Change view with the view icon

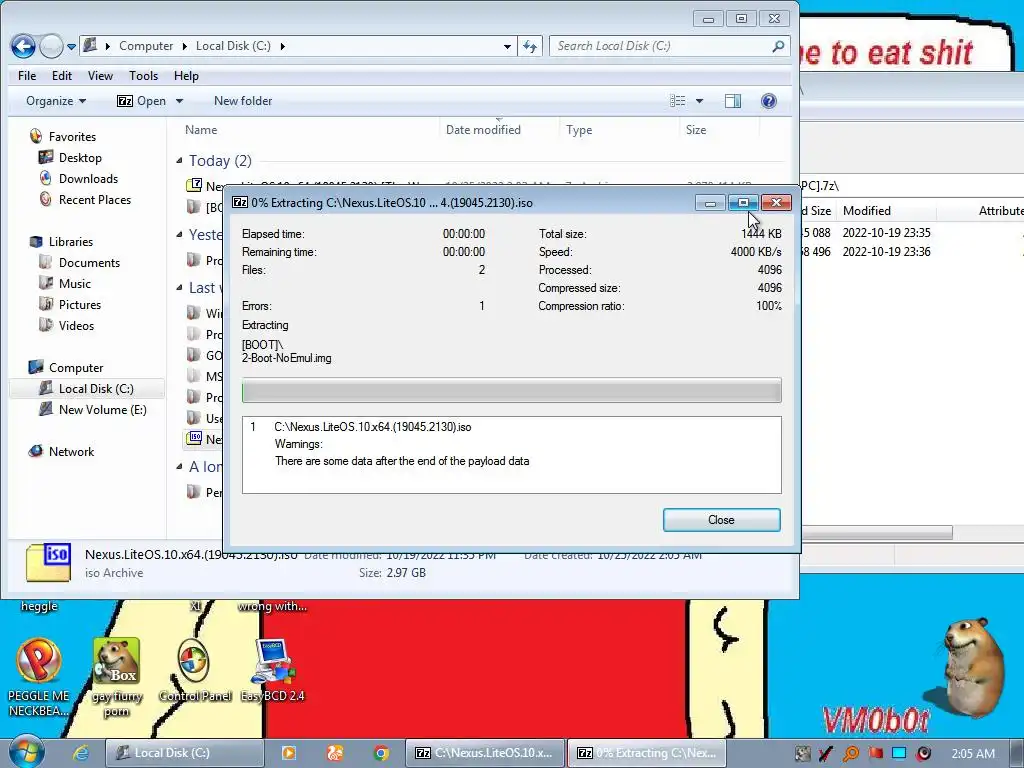(x=677, y=101)
